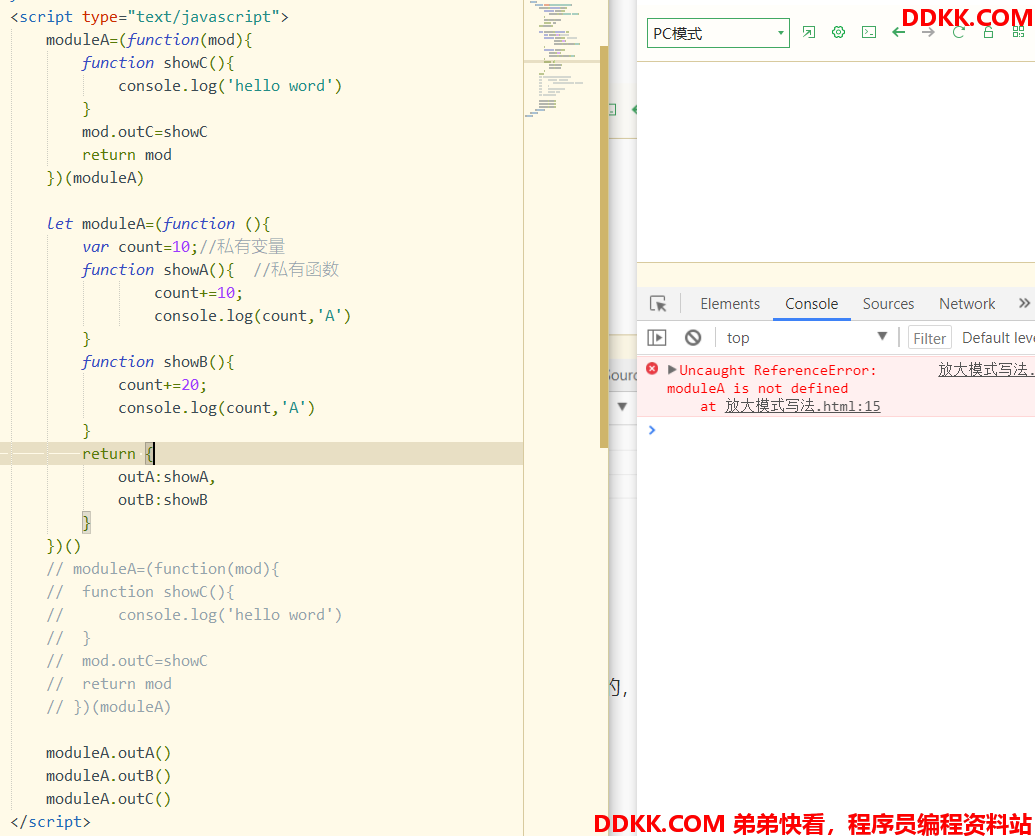Click the opening script type tag line
This screenshot has width=1035, height=836.
149,16
